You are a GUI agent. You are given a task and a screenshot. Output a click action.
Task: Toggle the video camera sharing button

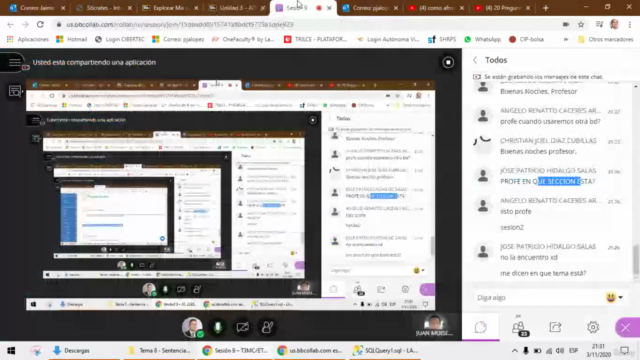pos(242,327)
